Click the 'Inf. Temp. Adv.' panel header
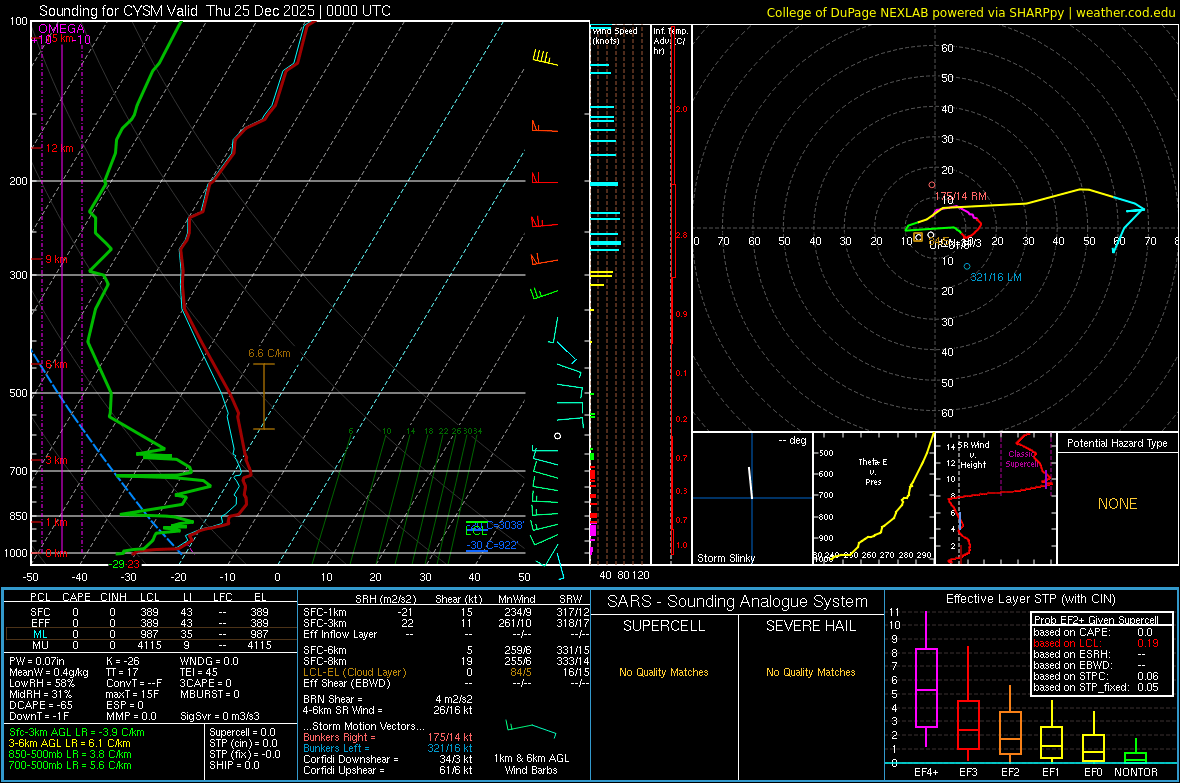This screenshot has height=783, width=1180. click(x=670, y=41)
